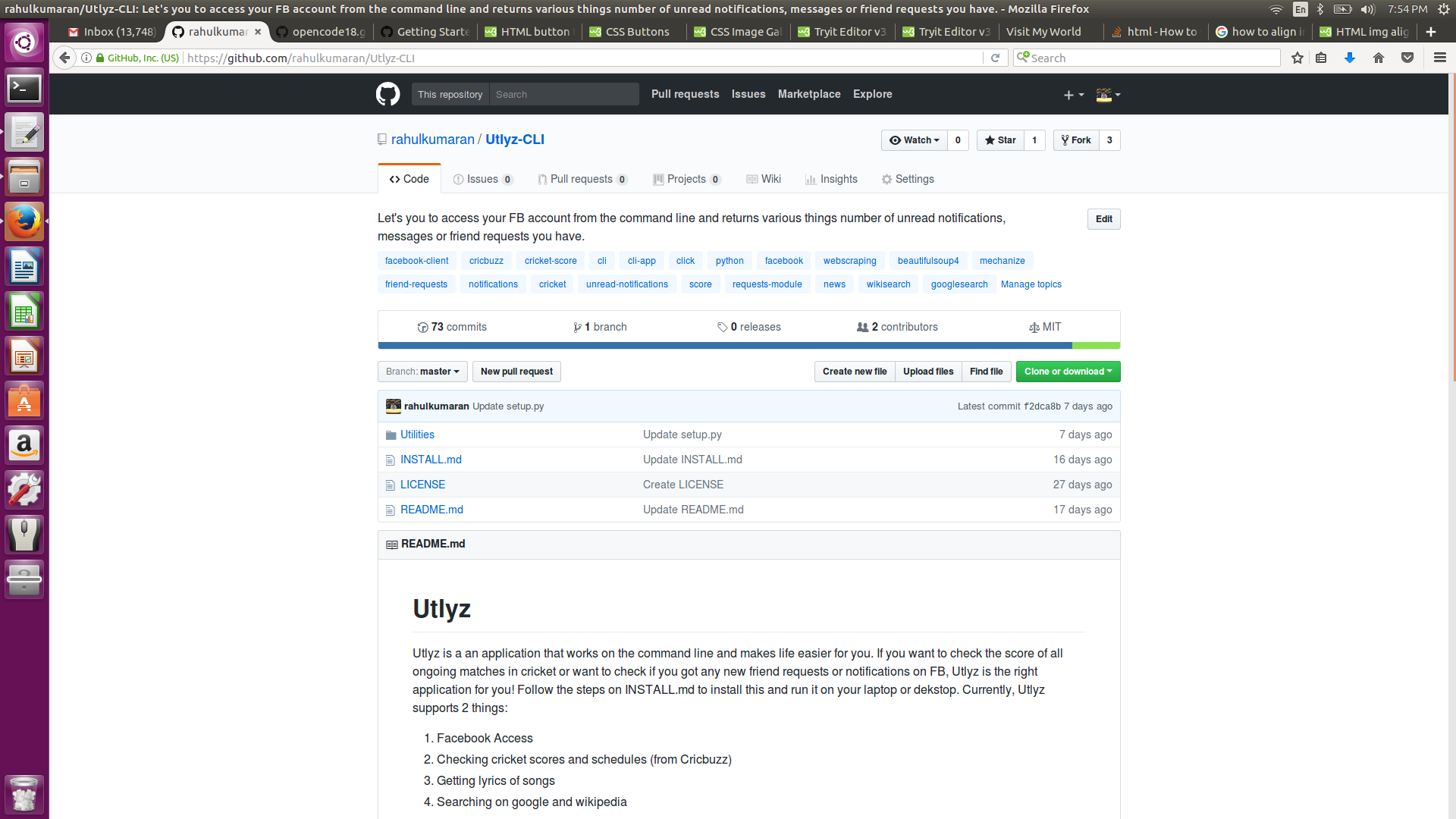Click the GitHub octocat logo
The width and height of the screenshot is (1456, 819).
[x=388, y=94]
